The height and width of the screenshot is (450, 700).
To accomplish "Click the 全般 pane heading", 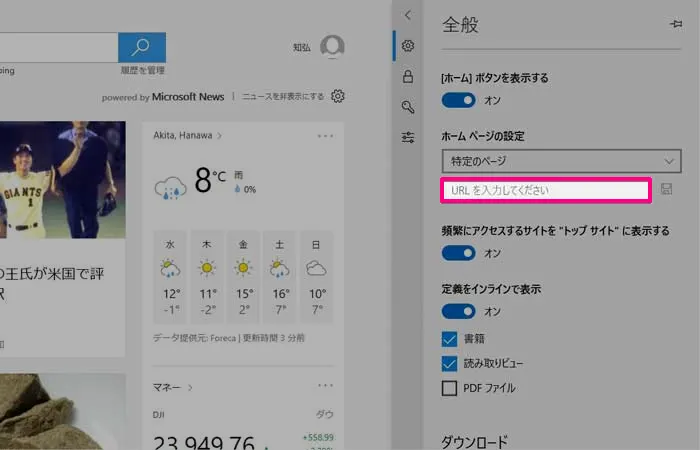I will point(460,25).
